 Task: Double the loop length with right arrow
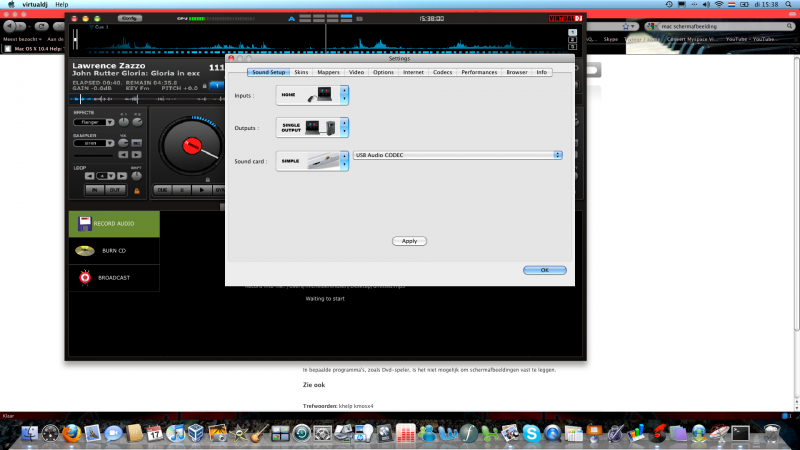click(122, 176)
